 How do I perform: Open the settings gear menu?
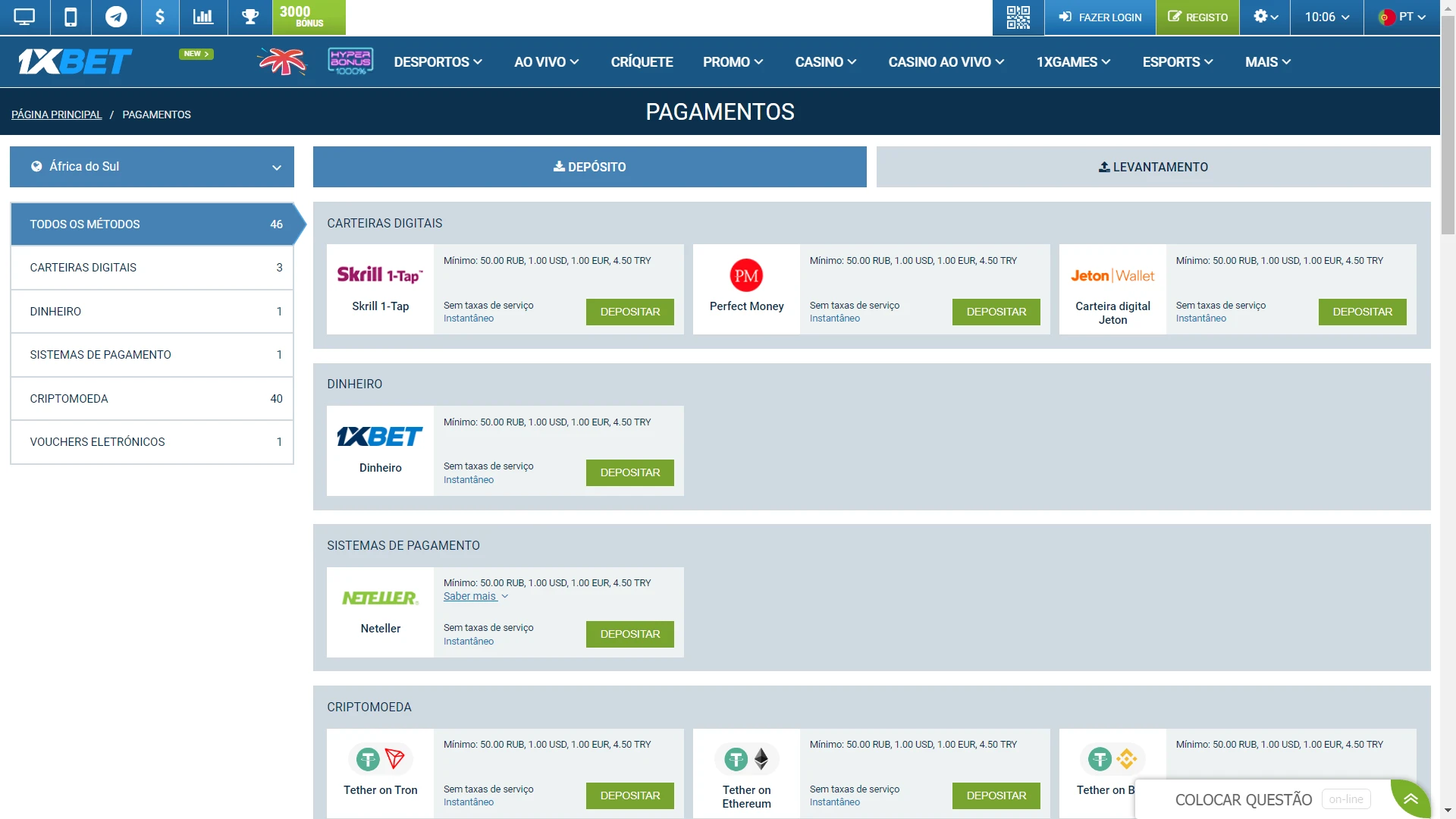click(1265, 17)
